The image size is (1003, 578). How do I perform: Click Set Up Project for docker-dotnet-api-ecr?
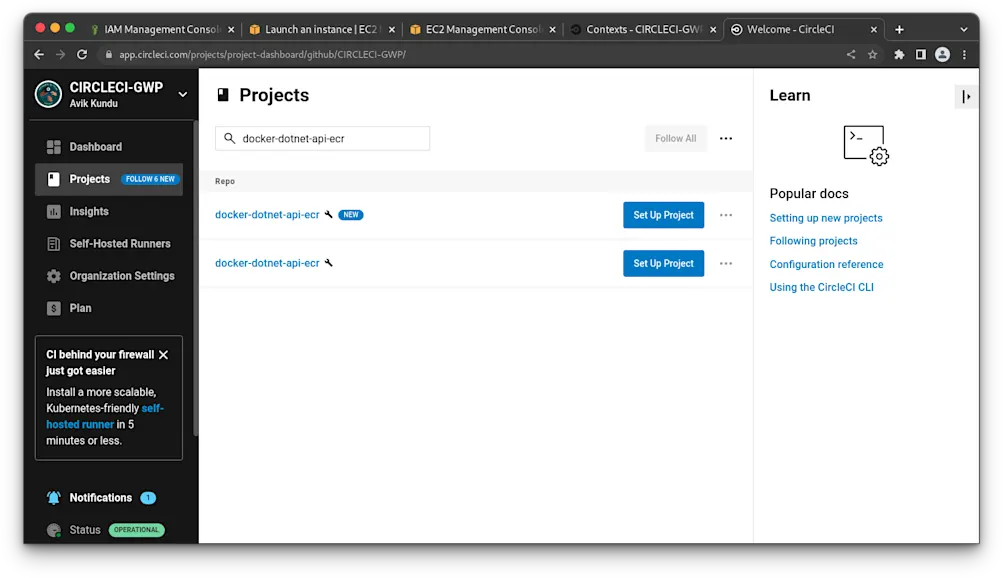663,215
